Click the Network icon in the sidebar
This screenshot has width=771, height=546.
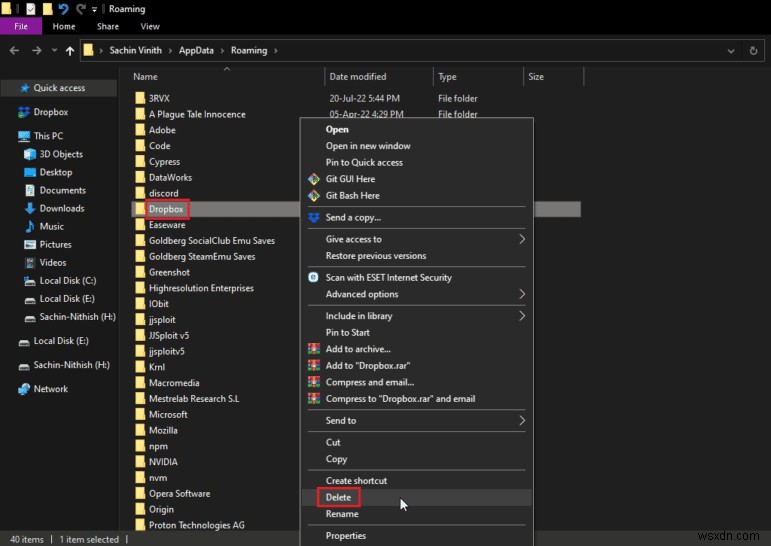(23, 389)
